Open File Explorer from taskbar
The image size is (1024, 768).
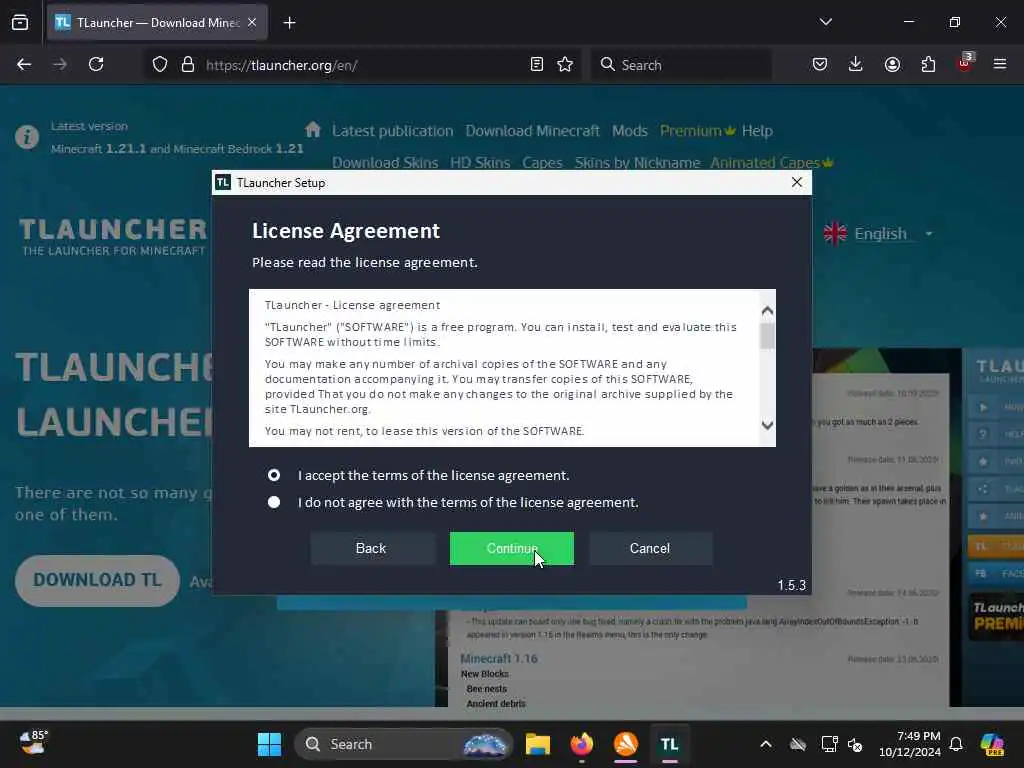pos(537,744)
